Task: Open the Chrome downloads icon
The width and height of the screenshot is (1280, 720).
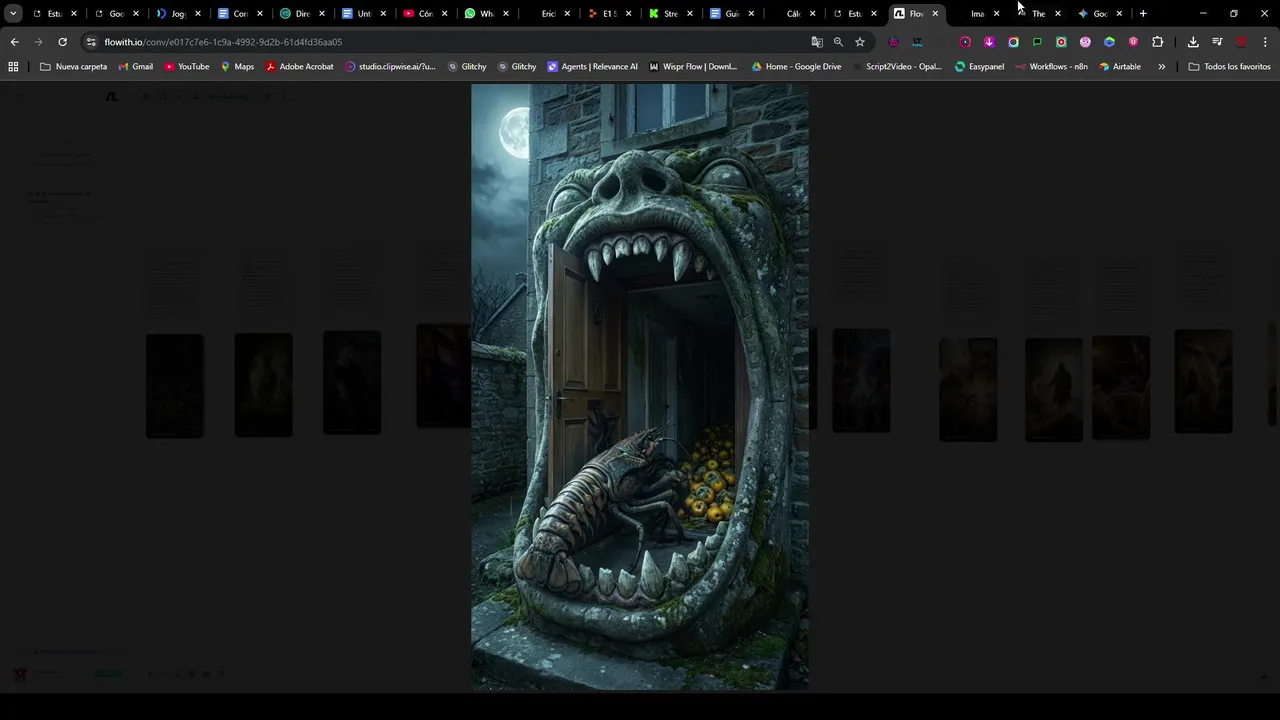Action: click(x=1193, y=42)
